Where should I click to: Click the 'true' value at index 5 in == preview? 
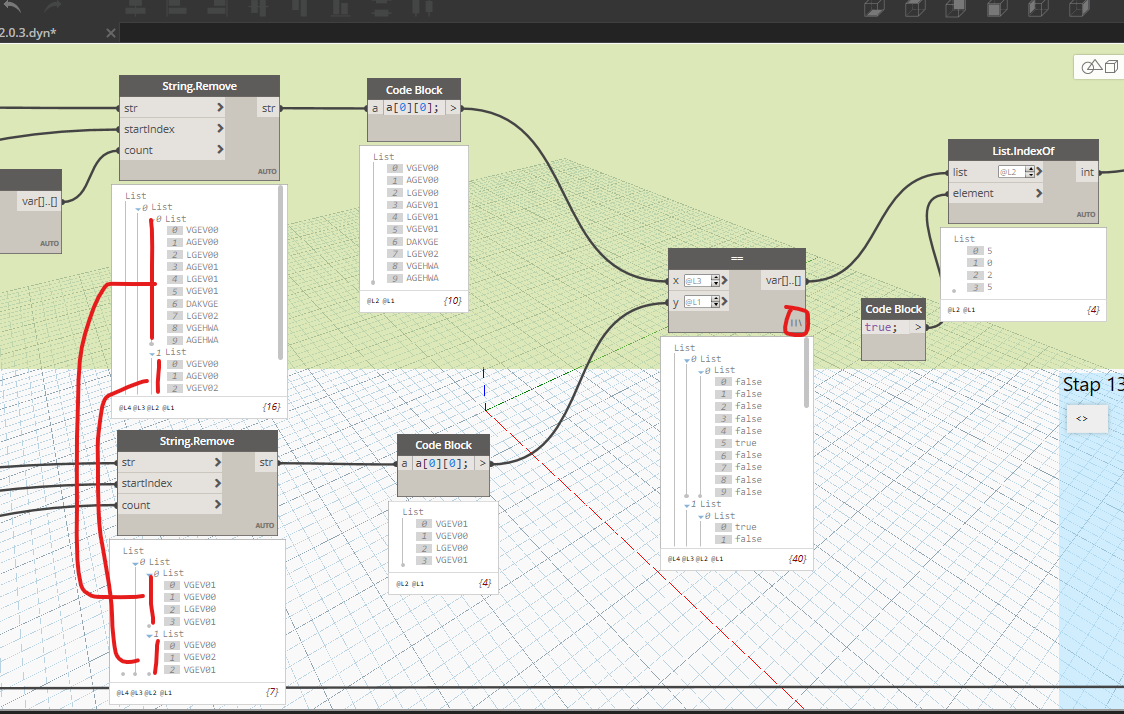point(746,443)
